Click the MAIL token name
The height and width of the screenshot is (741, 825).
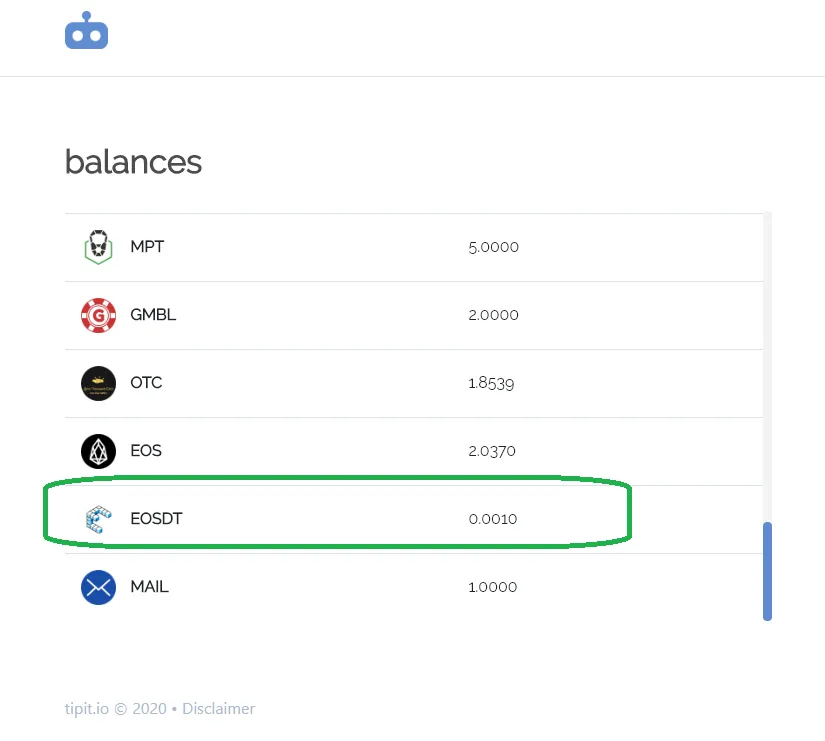[149, 586]
